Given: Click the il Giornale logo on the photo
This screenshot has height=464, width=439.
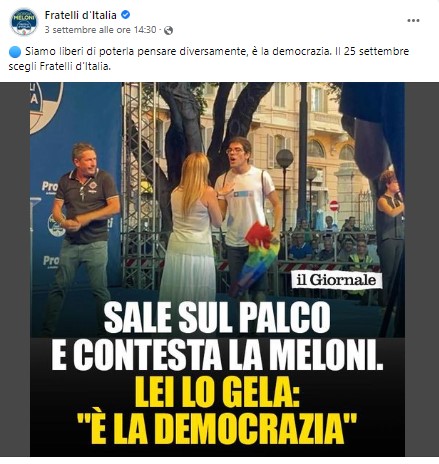Looking at the screenshot, I should coord(337,280).
